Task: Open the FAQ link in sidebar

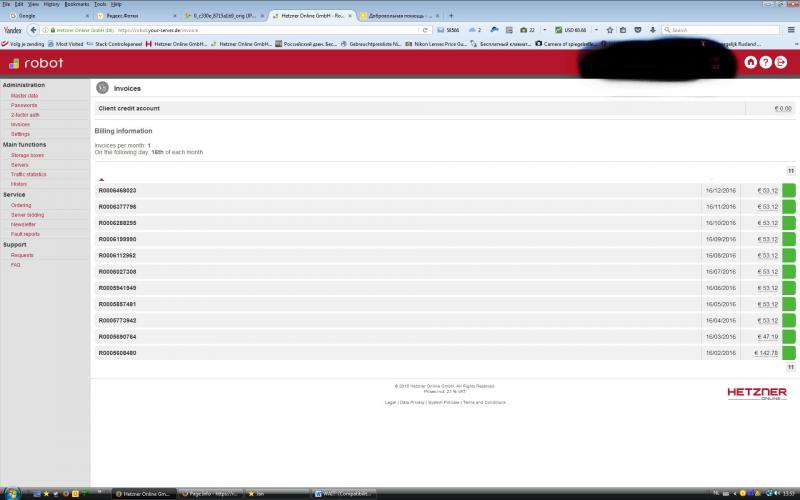Action: point(15,265)
